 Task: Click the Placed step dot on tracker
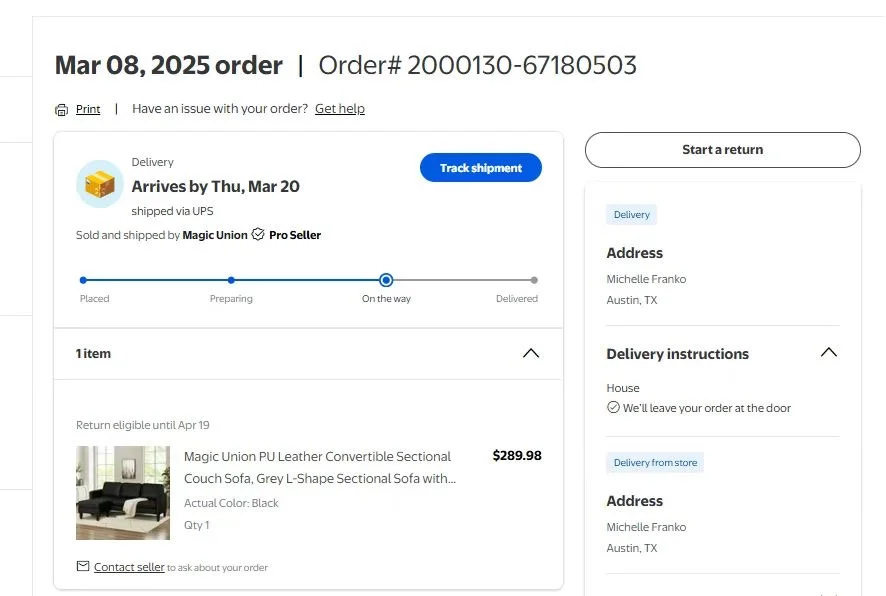(83, 281)
